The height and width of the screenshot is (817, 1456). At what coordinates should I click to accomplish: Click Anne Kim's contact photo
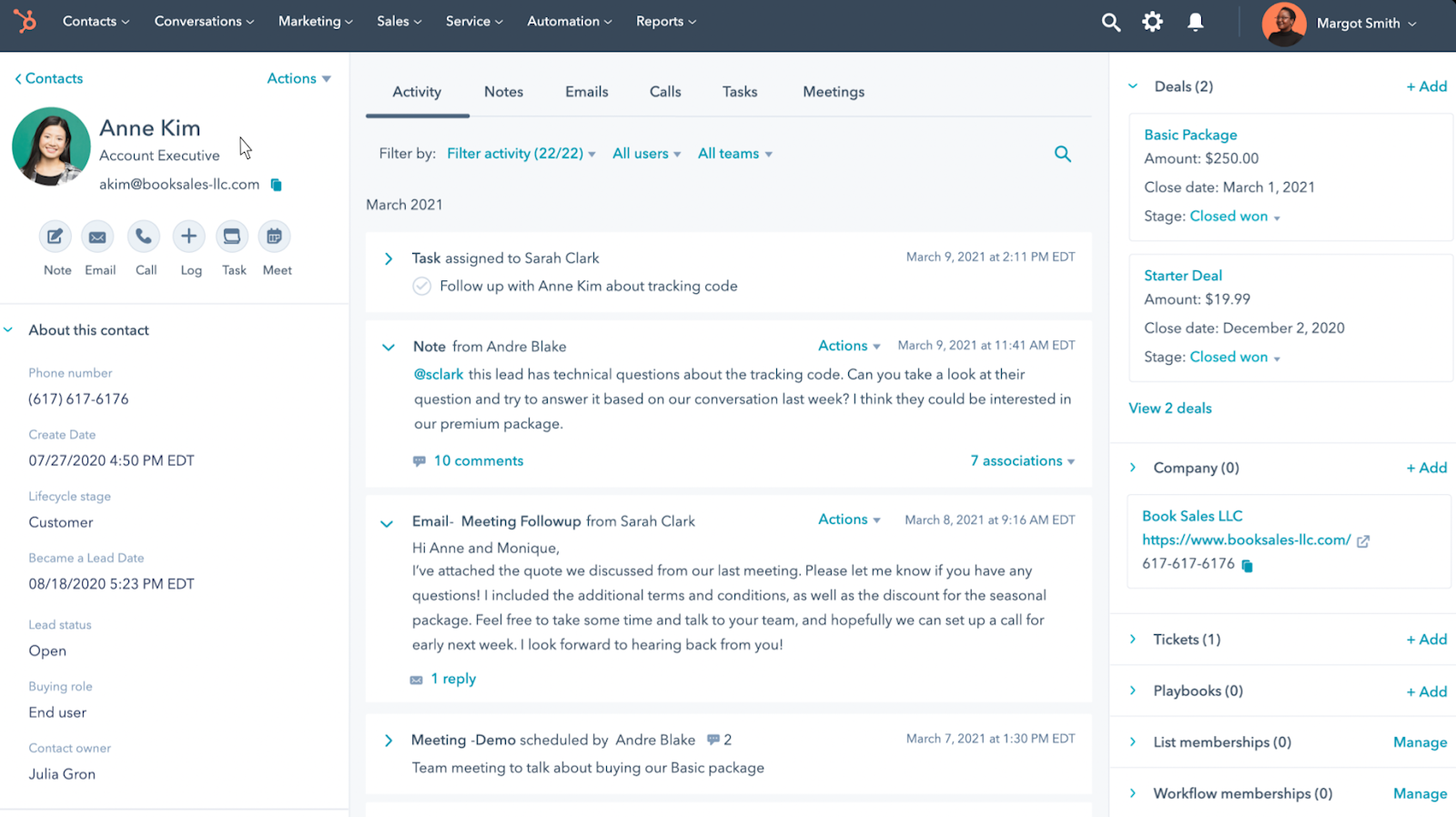tap(51, 146)
